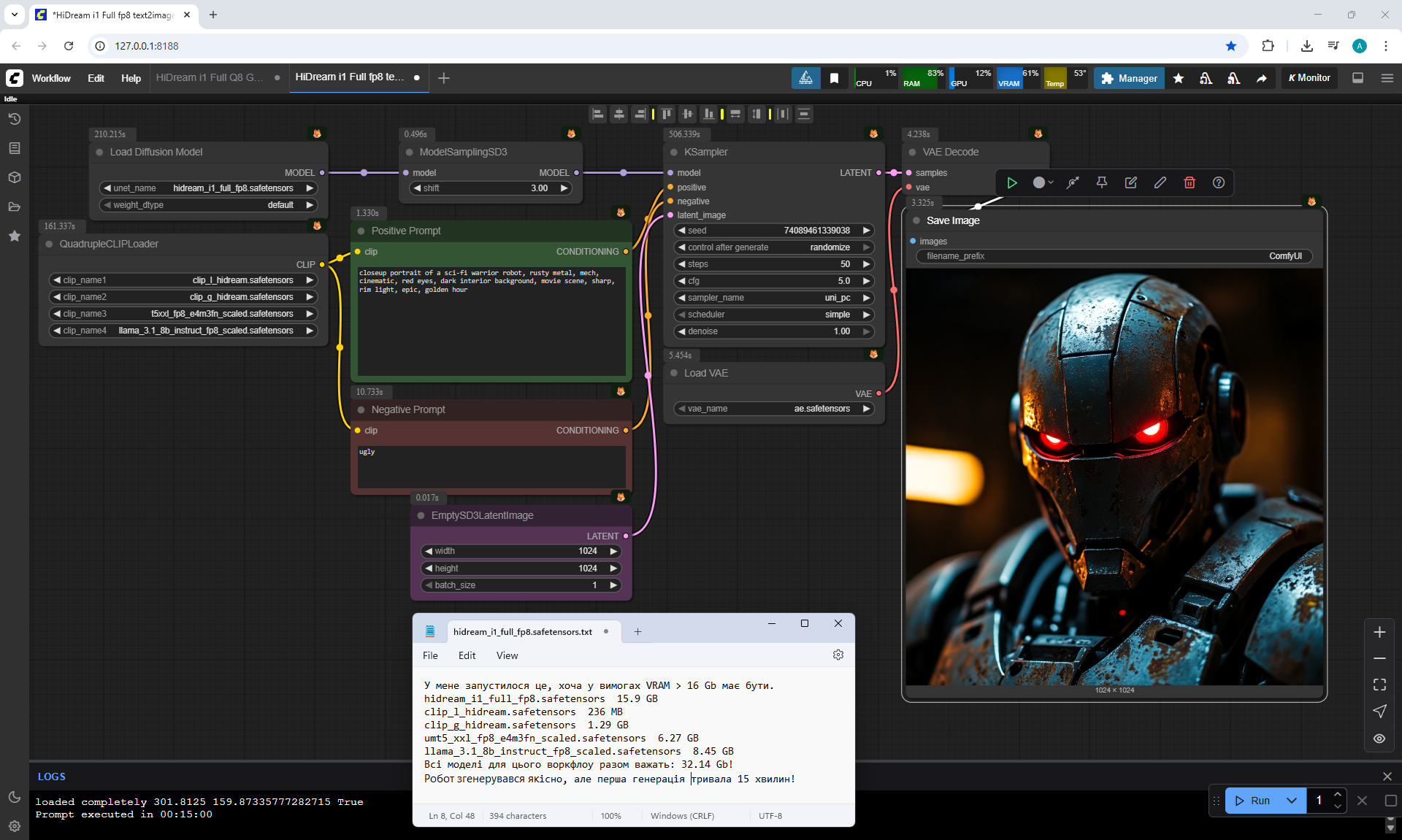Screen dimensions: 1402x840
Task: Open queue history icon in left sidebar
Action: pos(14,119)
